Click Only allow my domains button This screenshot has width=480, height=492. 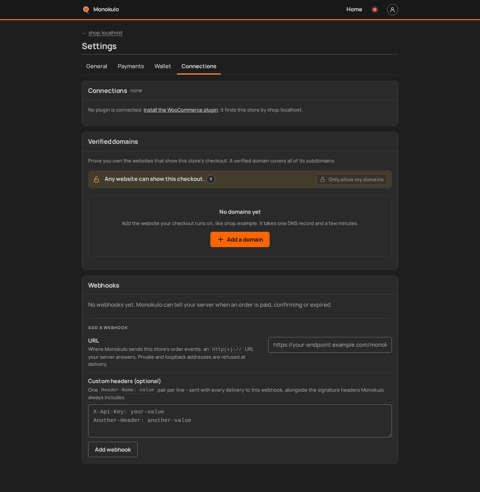352,180
